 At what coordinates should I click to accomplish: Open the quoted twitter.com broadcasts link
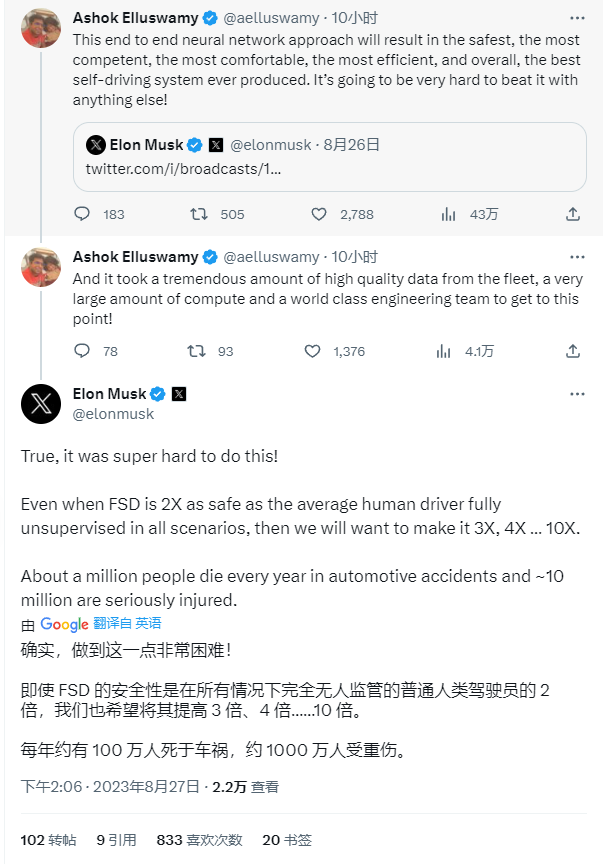pos(183,169)
